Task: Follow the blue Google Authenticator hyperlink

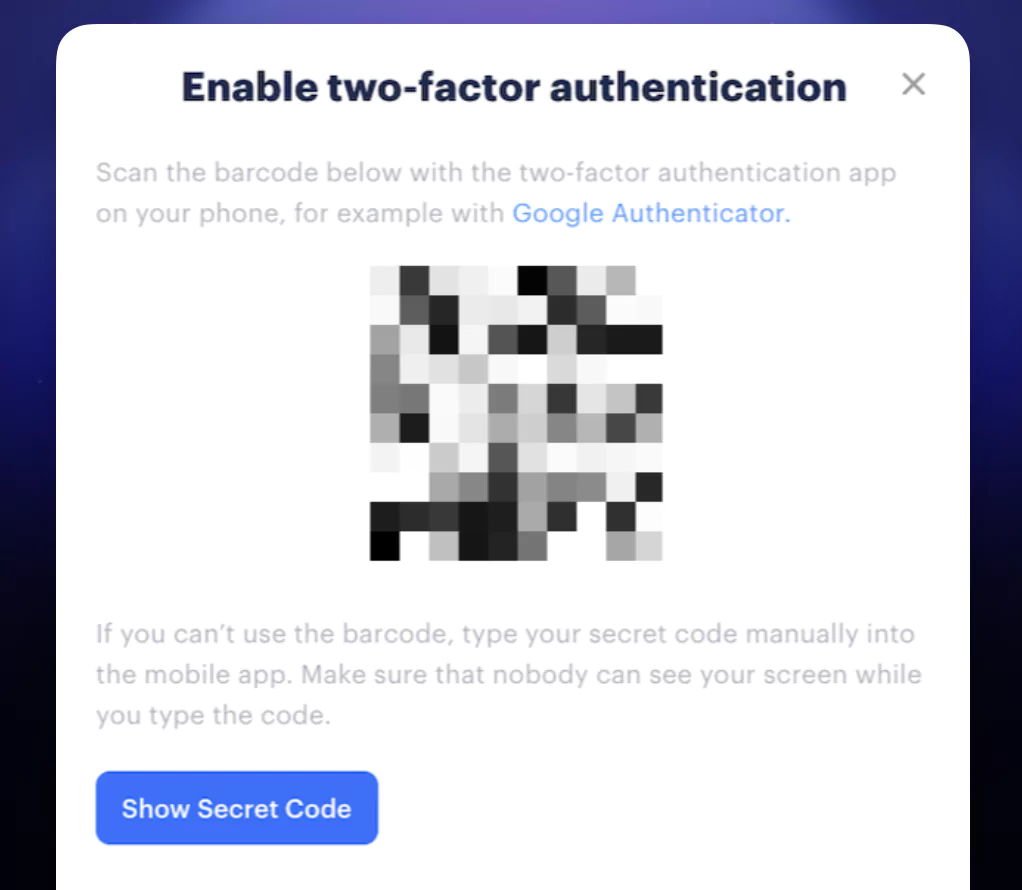Action: [651, 213]
